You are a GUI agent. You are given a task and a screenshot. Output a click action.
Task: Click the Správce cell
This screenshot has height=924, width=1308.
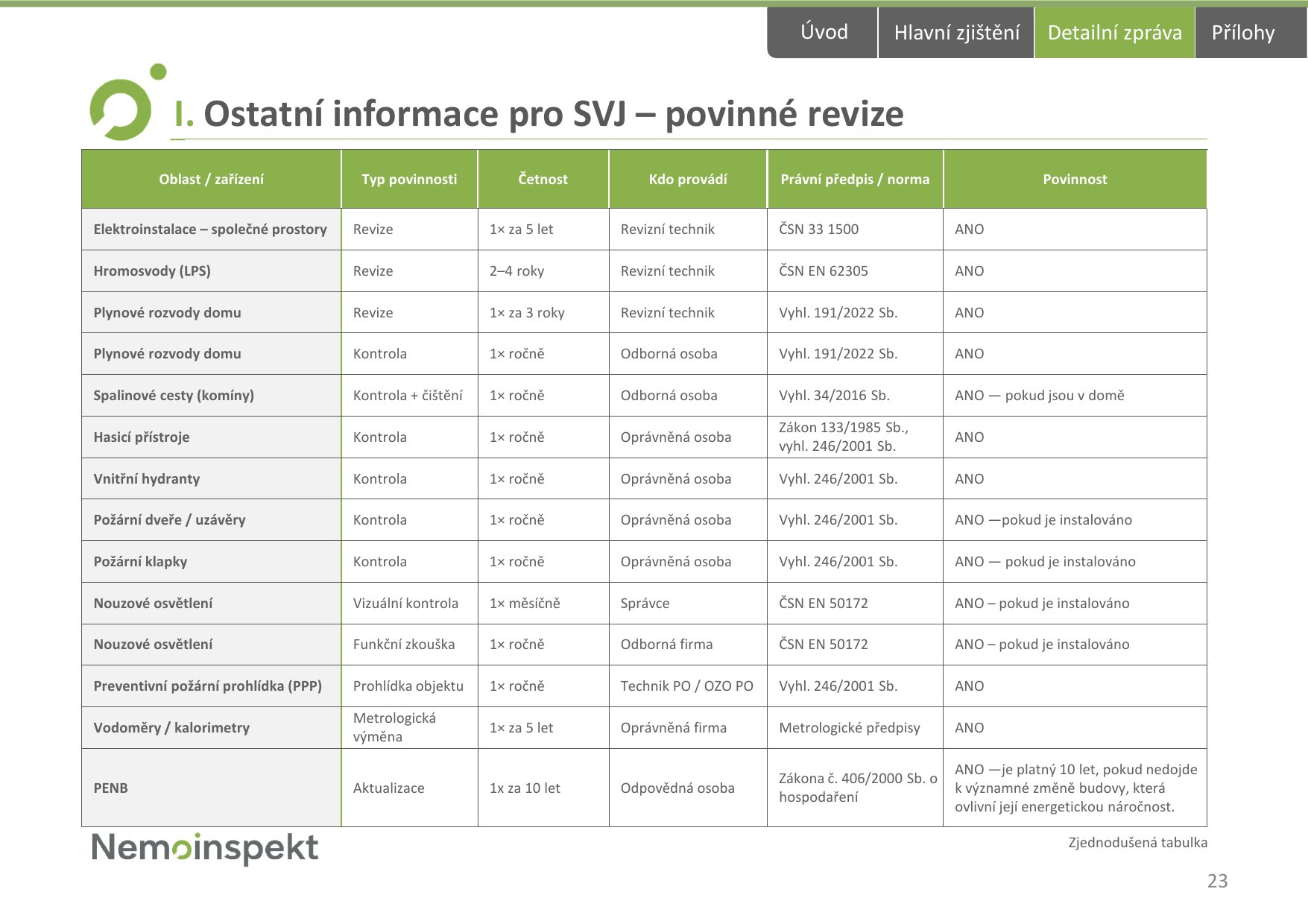pyautogui.click(x=688, y=604)
